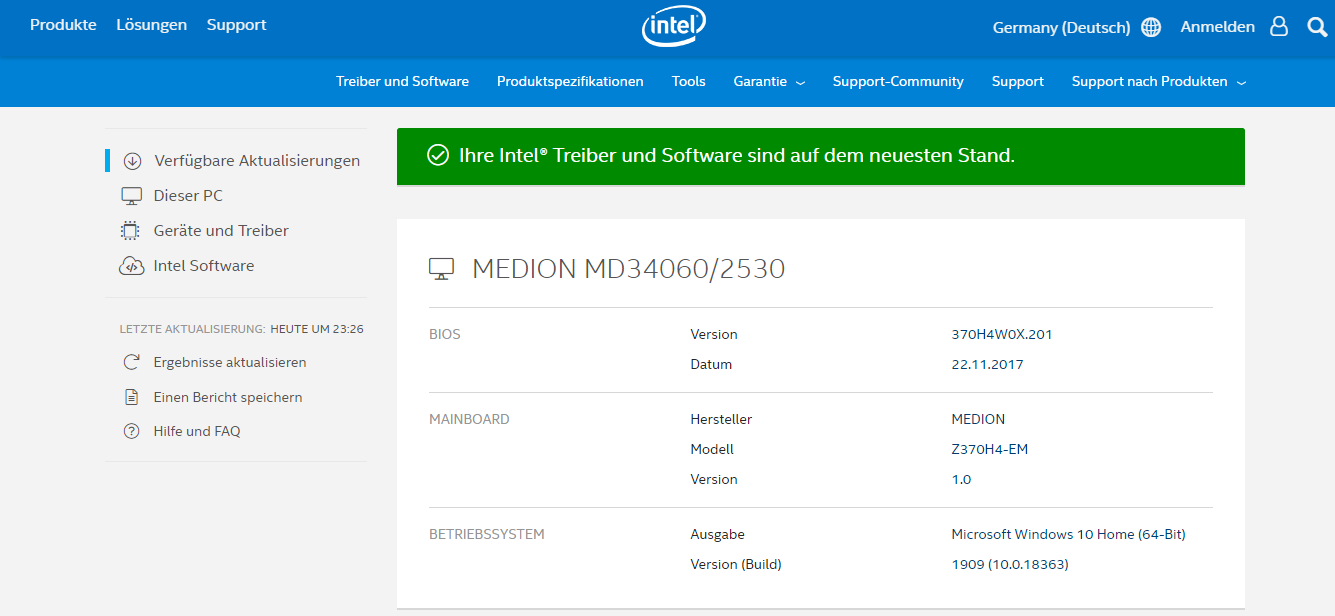This screenshot has width=1335, height=616.
Task: Click BIOS version value 370H4W0X.201
Action: pyautogui.click(x=1002, y=334)
